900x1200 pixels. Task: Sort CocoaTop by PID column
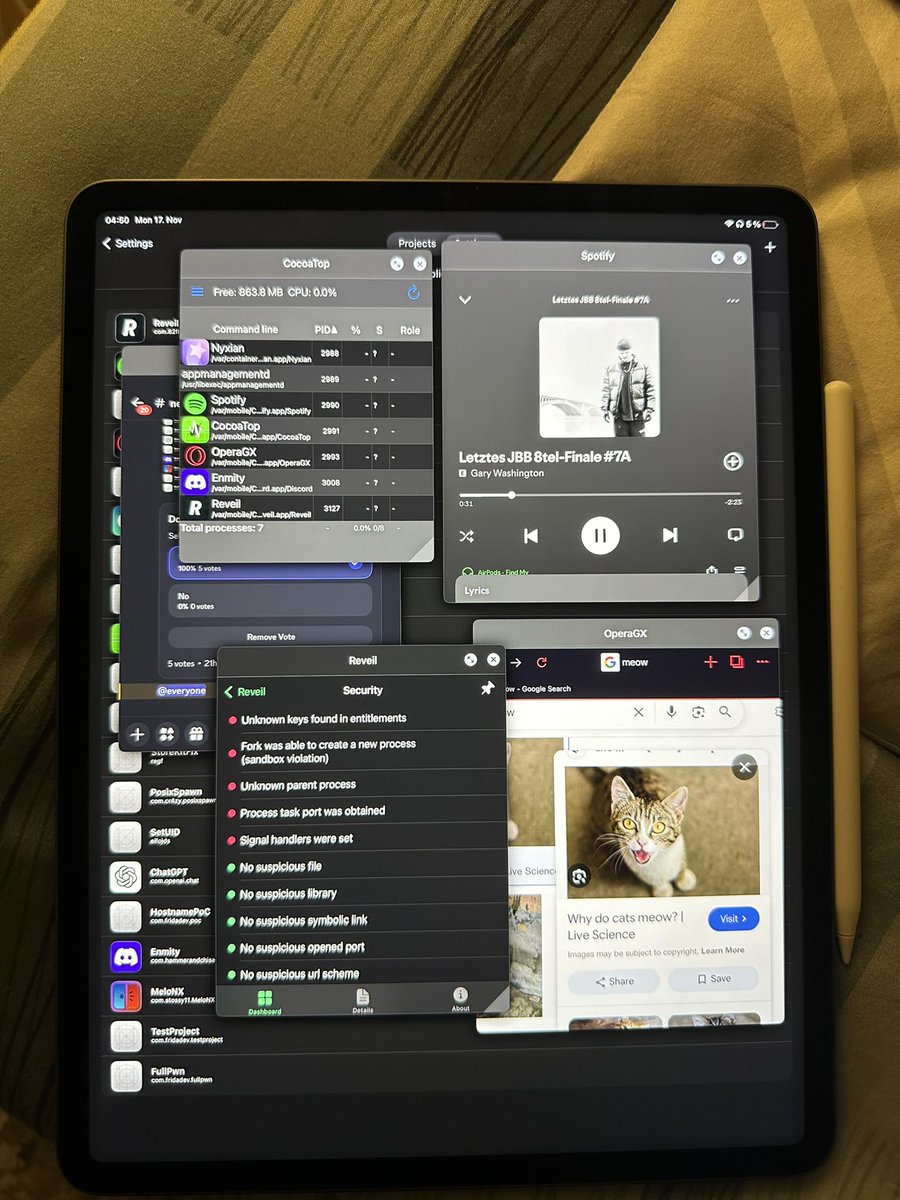point(328,329)
